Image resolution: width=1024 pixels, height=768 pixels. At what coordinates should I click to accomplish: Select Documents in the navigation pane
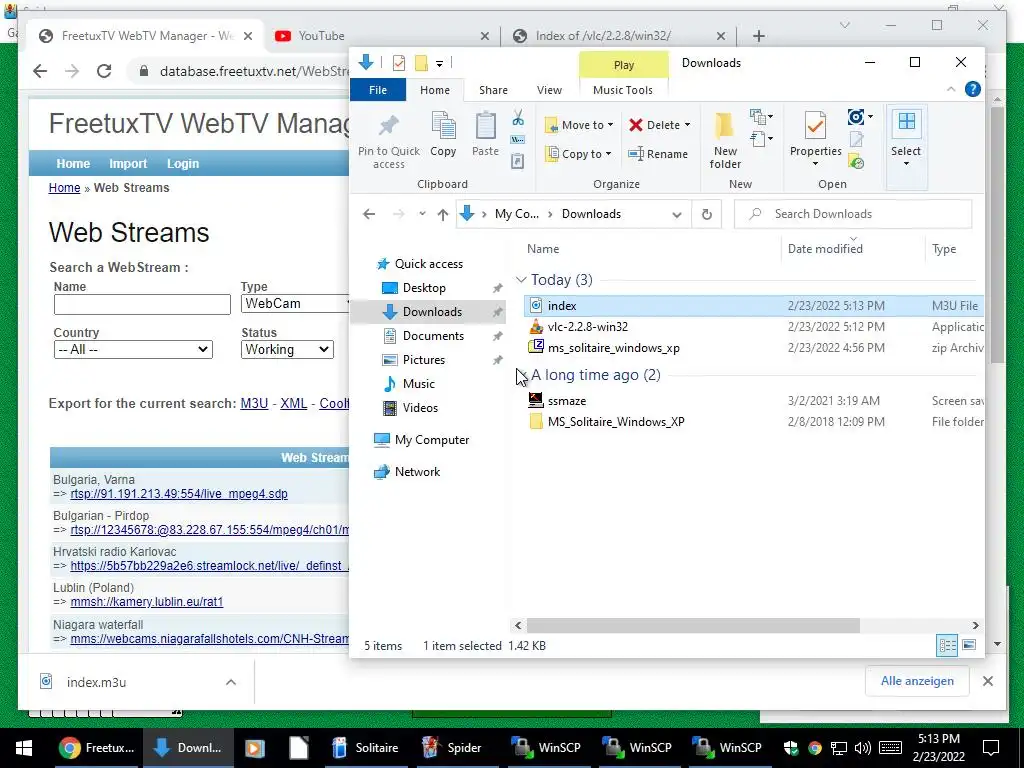tap(433, 336)
